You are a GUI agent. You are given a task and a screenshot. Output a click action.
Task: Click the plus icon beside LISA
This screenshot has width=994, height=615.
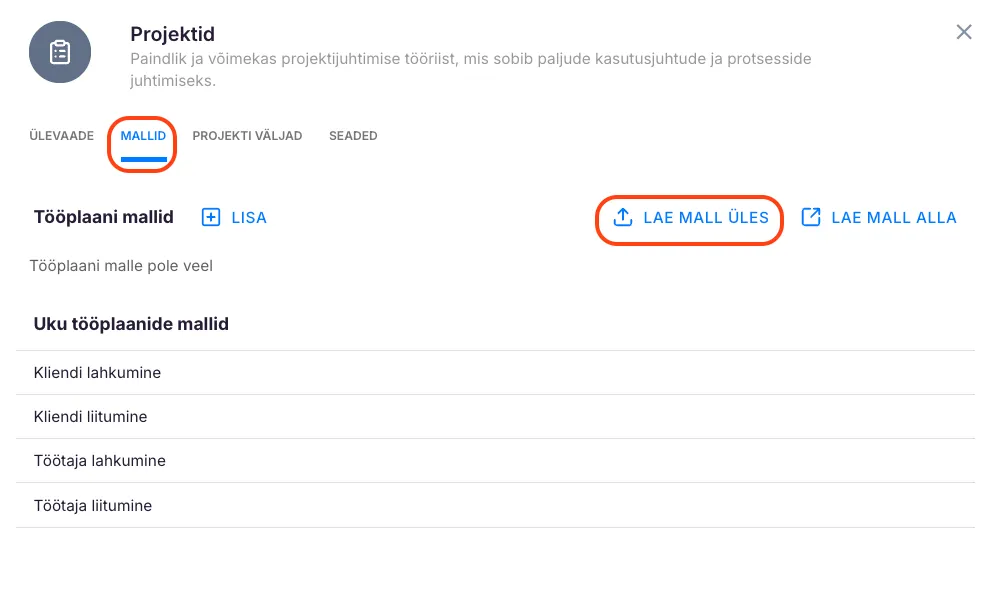211,217
